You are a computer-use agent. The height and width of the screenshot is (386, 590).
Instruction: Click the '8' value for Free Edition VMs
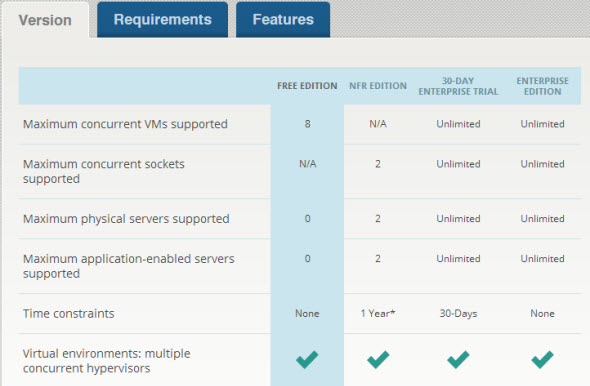click(x=307, y=124)
